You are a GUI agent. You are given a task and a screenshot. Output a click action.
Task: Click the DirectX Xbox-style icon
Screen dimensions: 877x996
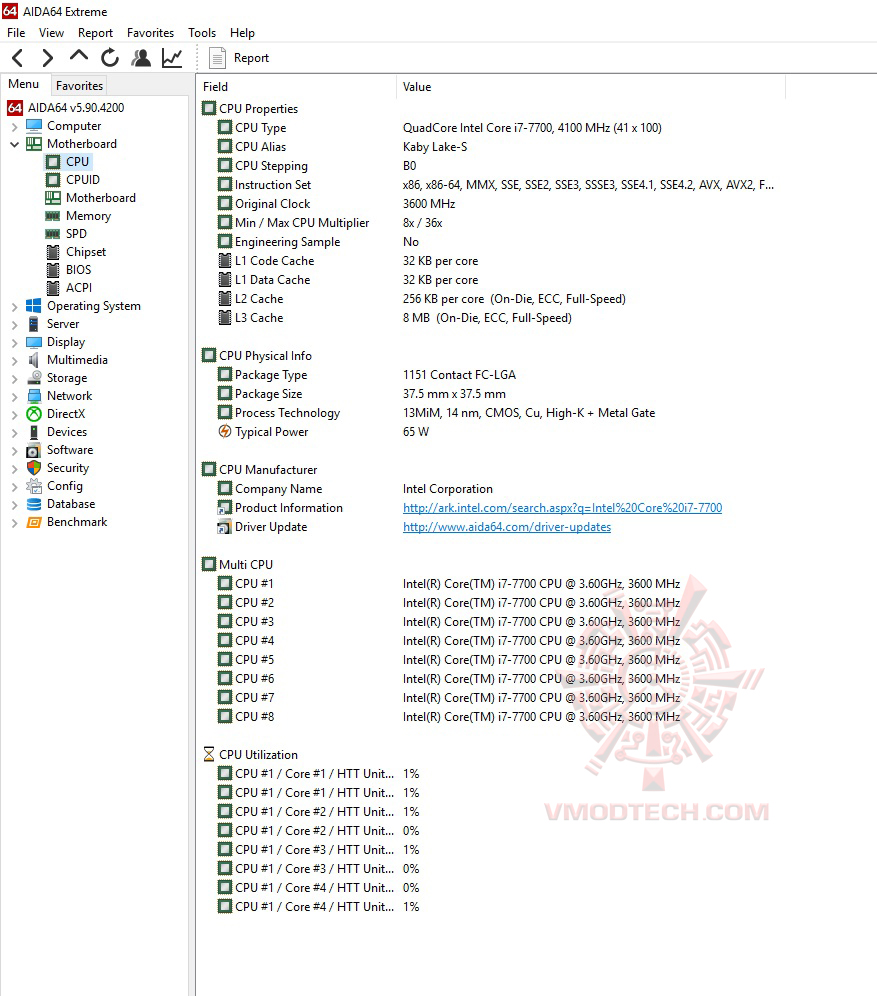(x=34, y=414)
